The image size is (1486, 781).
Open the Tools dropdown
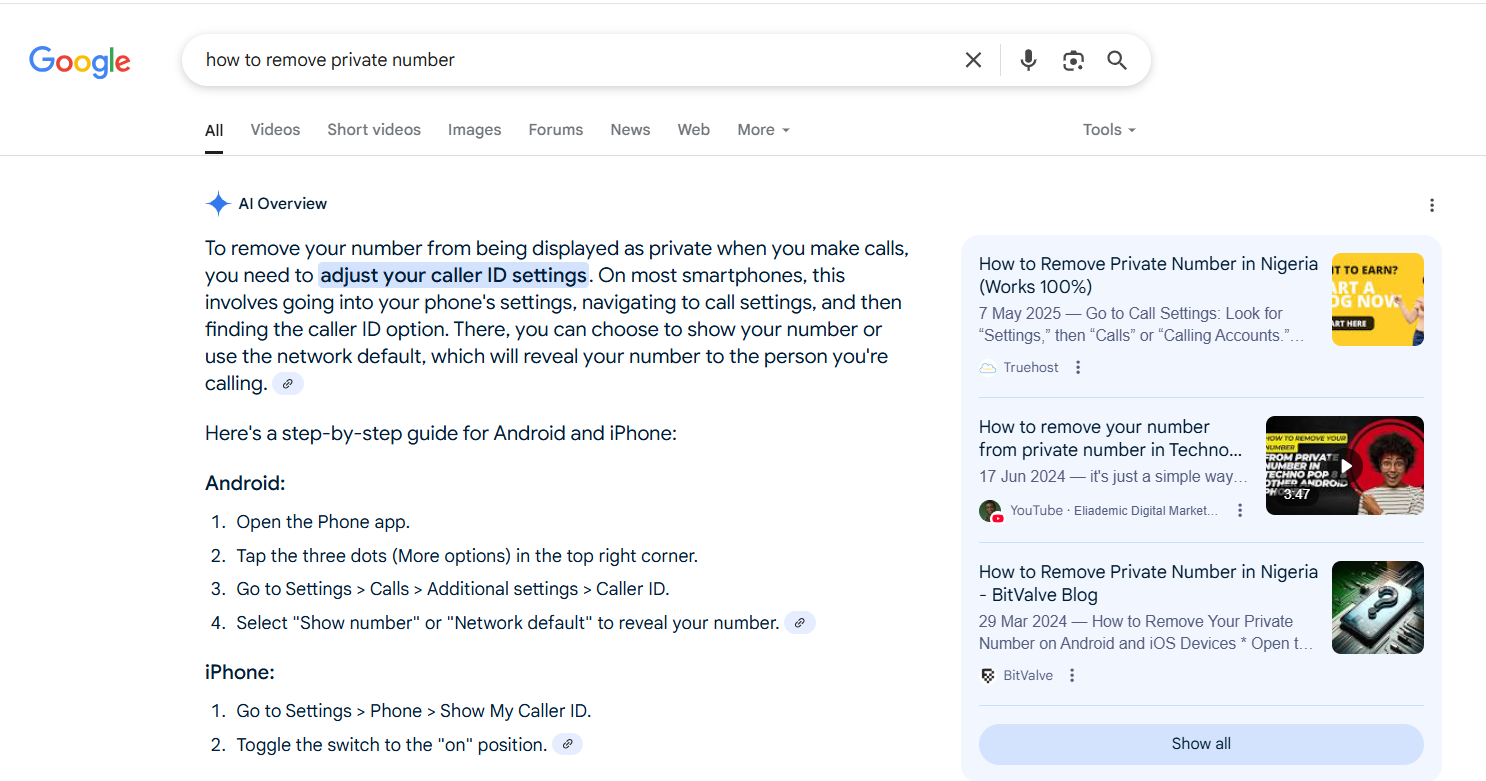(x=1108, y=129)
